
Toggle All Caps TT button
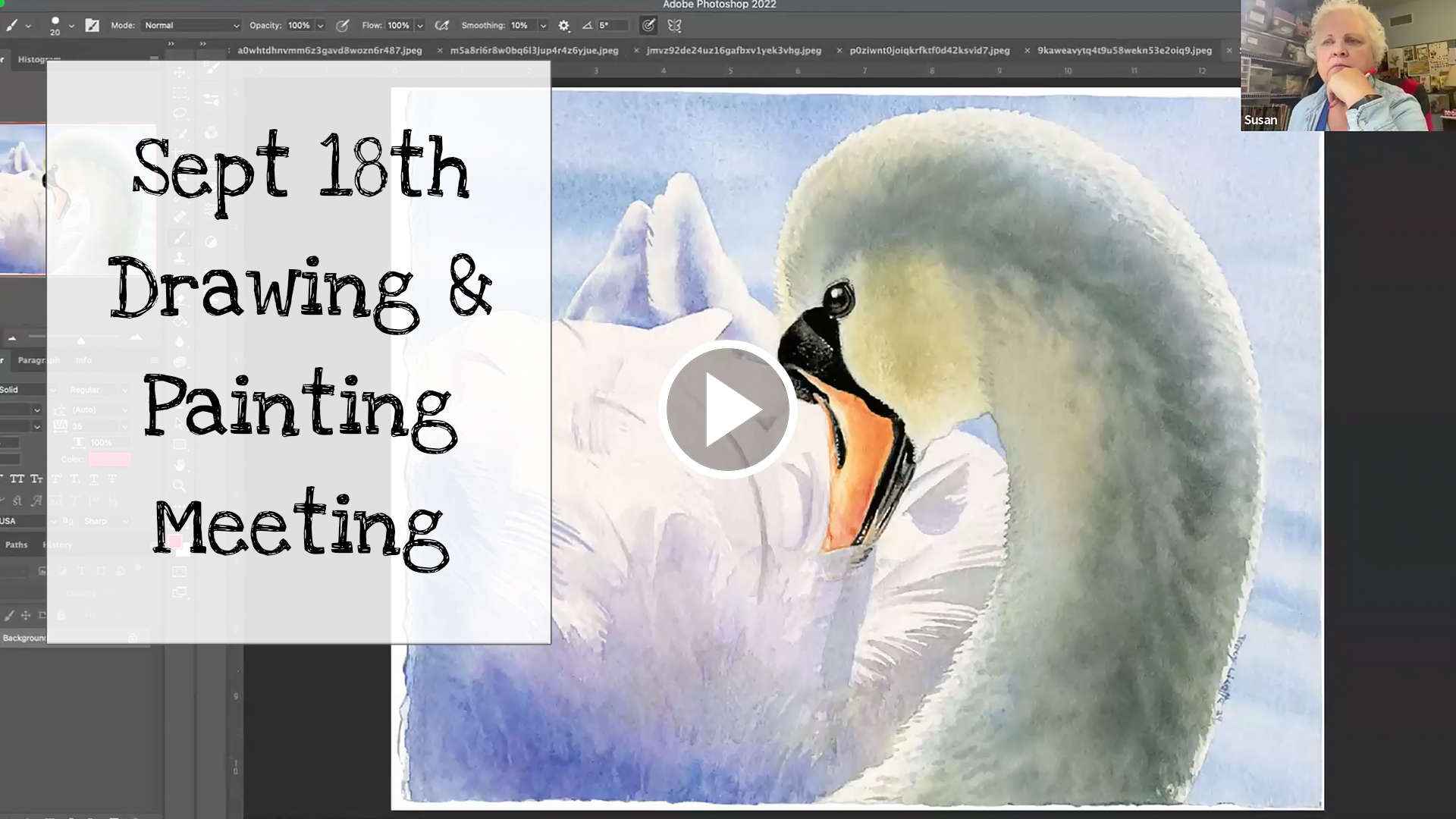(x=17, y=479)
